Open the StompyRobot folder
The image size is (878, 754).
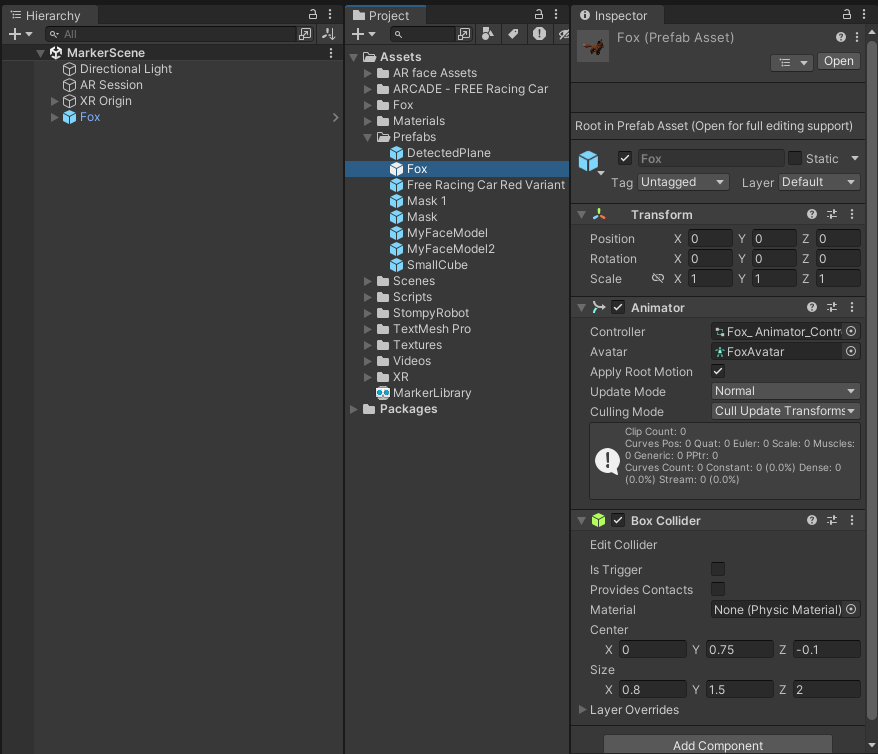point(423,313)
